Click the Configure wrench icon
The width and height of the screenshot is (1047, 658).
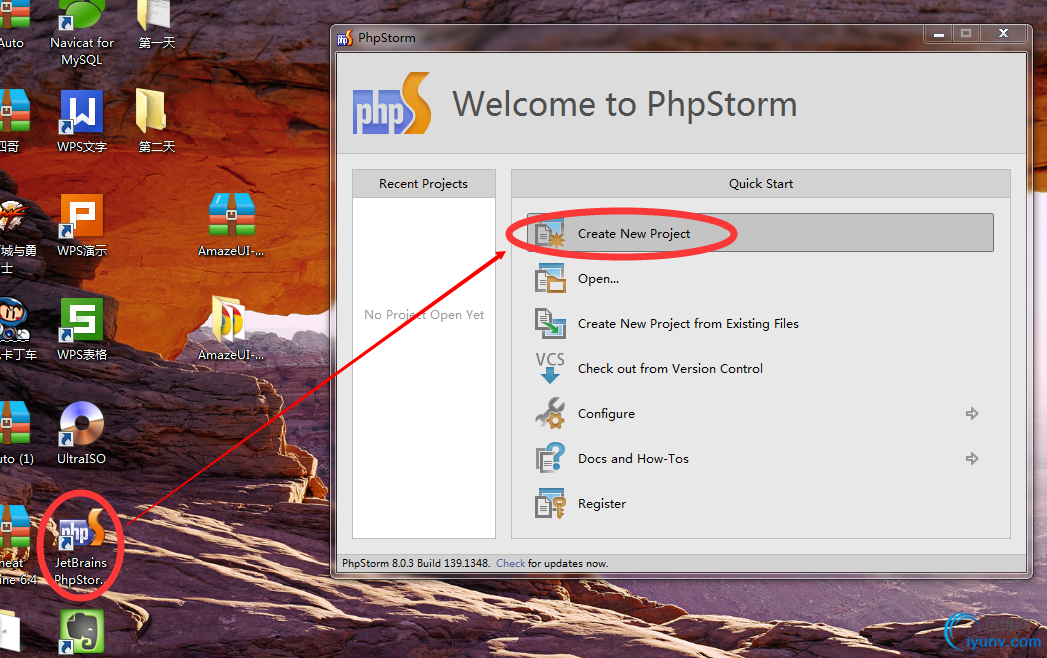point(550,414)
